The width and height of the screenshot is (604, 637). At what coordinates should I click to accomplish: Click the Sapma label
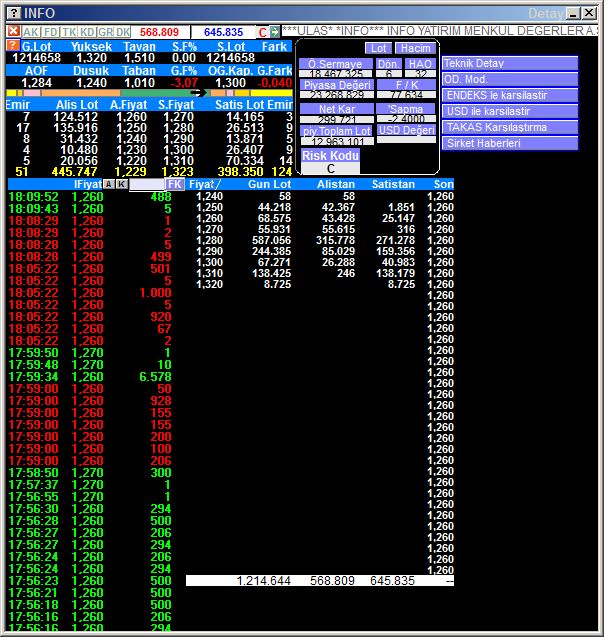tap(406, 109)
